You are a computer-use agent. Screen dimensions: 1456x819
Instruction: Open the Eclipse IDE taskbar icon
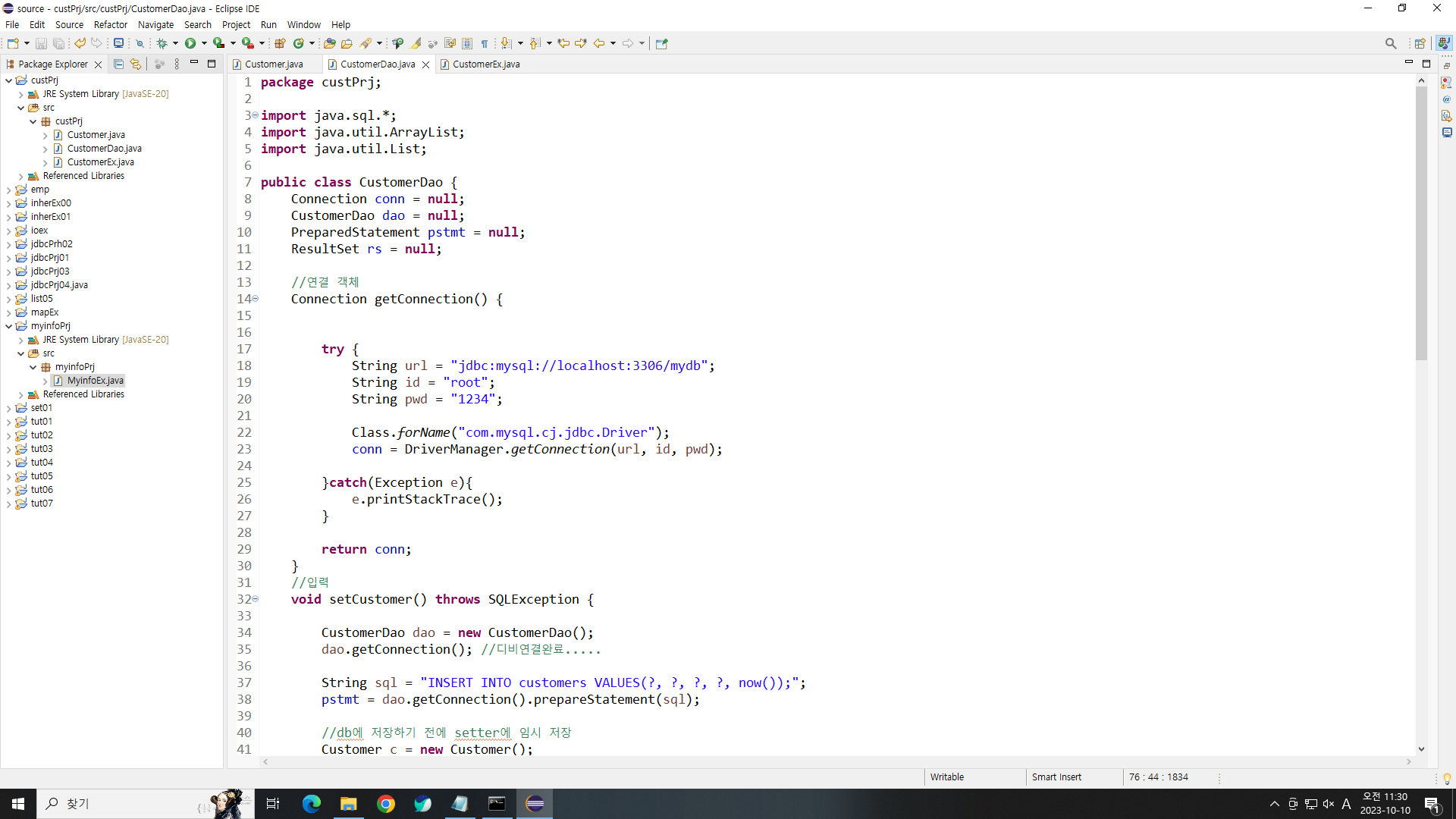pos(535,804)
